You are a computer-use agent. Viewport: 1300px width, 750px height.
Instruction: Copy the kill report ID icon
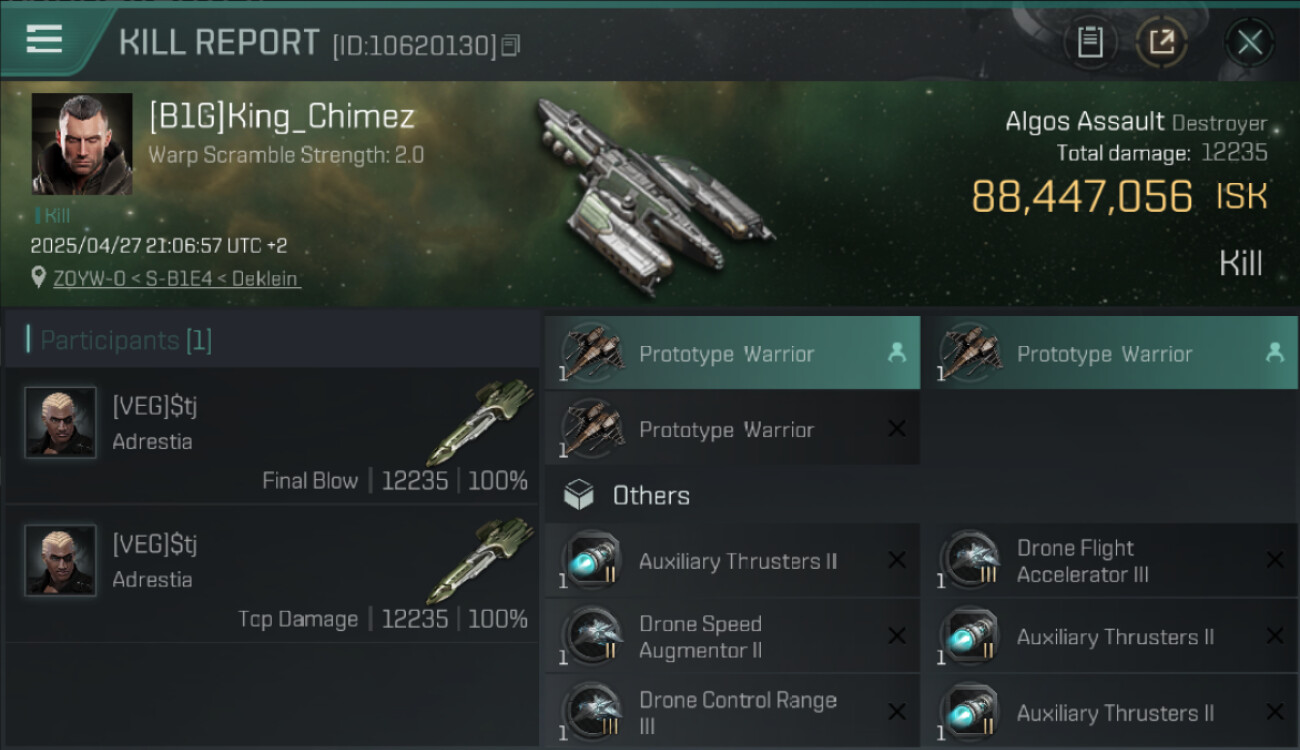(510, 45)
